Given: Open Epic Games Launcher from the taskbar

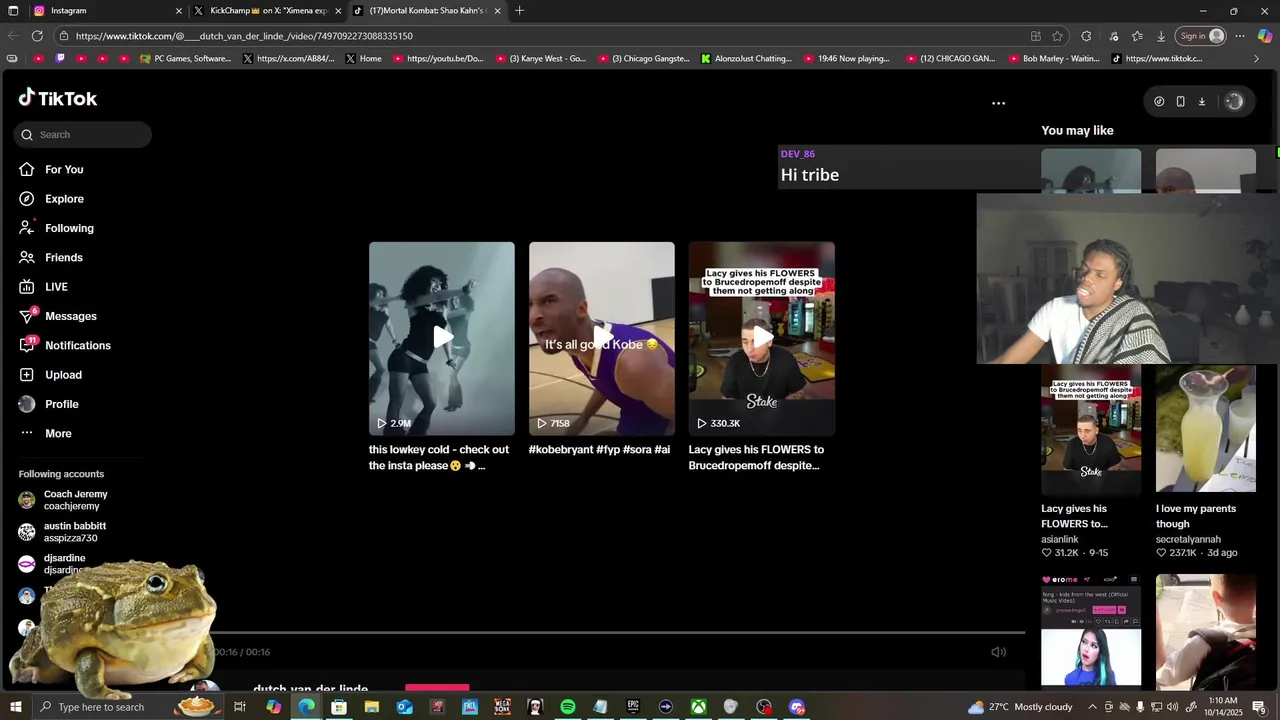Looking at the screenshot, I should (633, 707).
